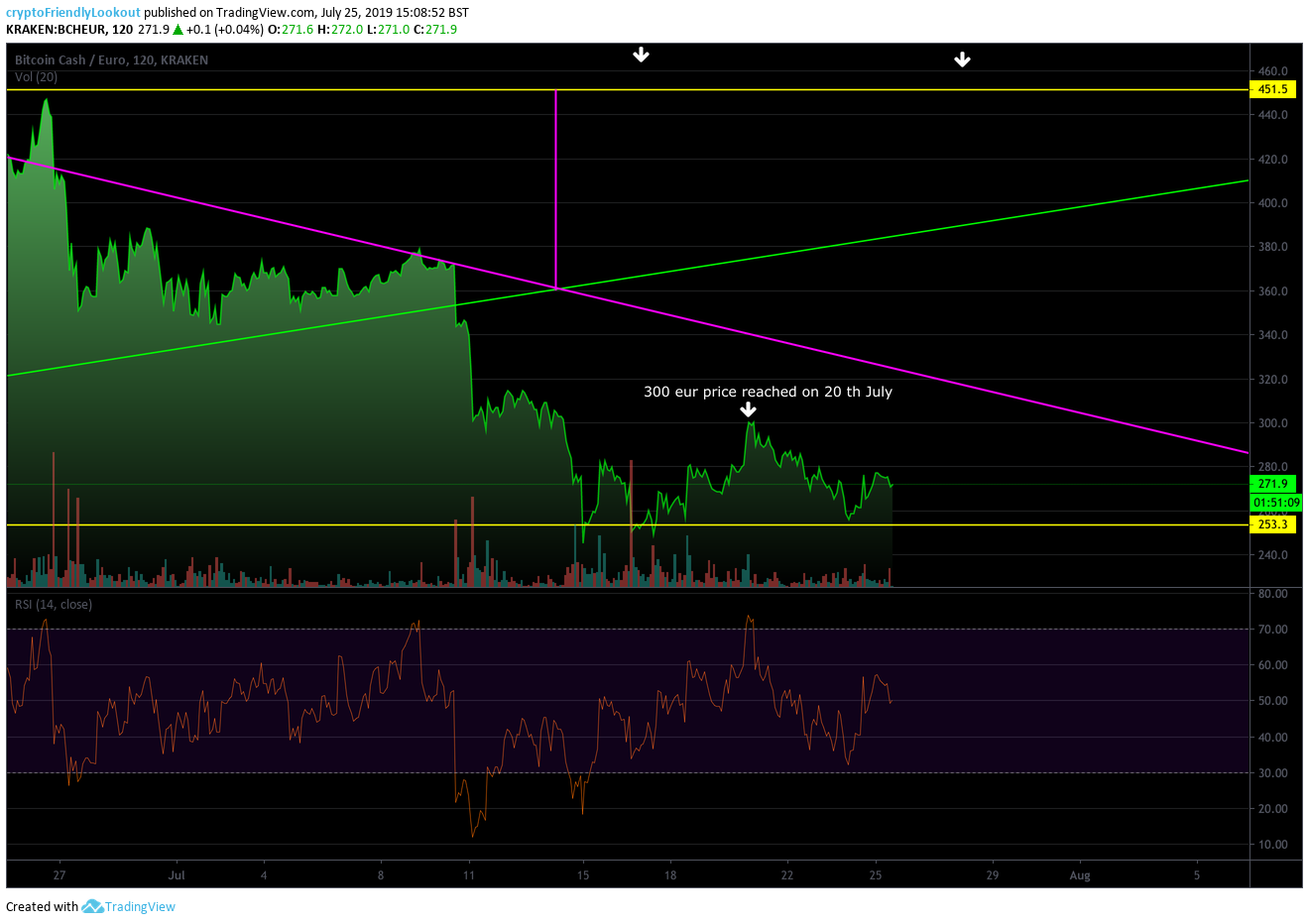
Task: Click the 10.00 RSI scale label
Action: 1273,845
